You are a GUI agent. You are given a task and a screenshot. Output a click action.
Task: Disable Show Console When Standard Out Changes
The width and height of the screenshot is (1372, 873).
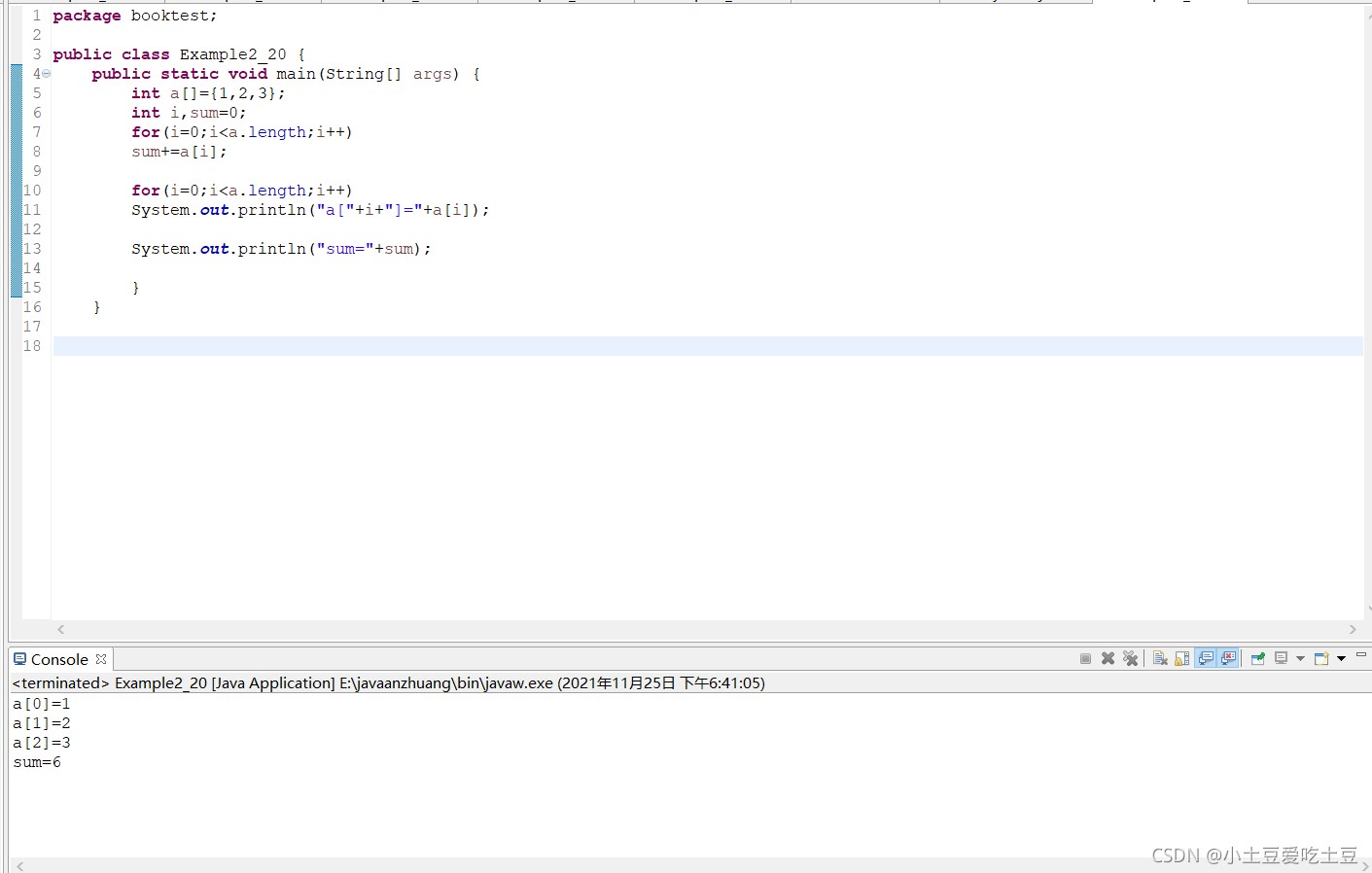1206,658
